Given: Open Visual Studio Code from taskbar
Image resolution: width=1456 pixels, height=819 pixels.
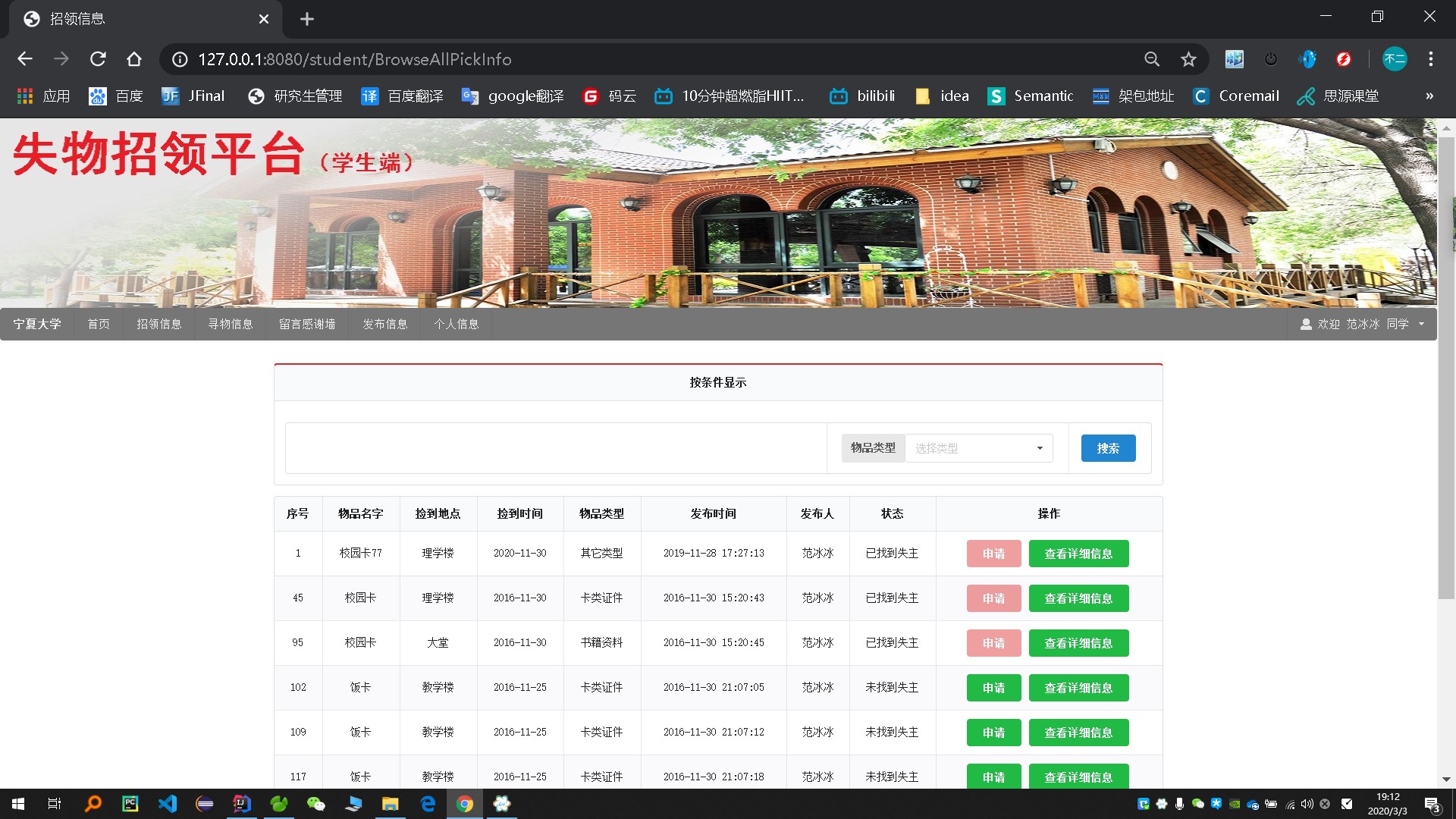Looking at the screenshot, I should [x=168, y=804].
